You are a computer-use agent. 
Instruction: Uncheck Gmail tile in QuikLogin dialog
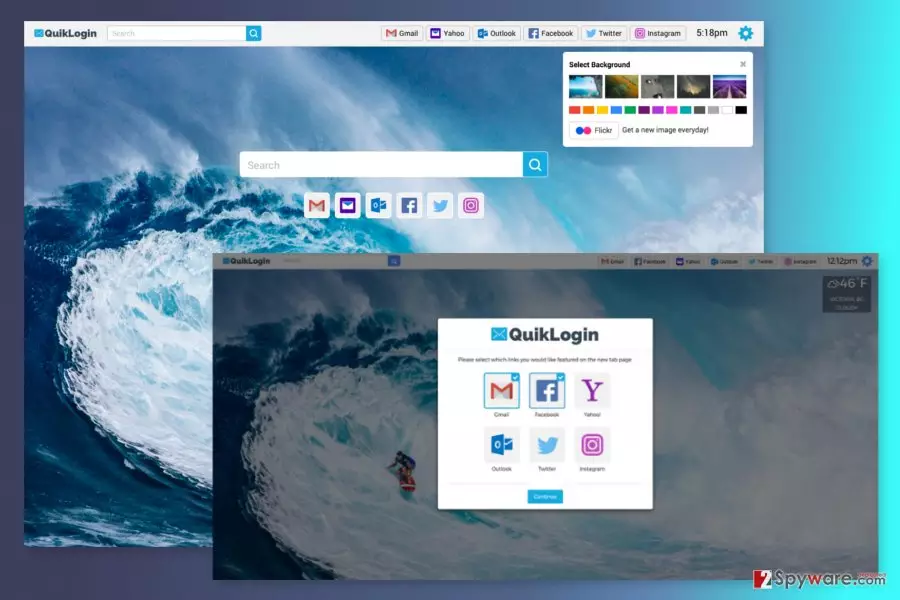[x=501, y=390]
